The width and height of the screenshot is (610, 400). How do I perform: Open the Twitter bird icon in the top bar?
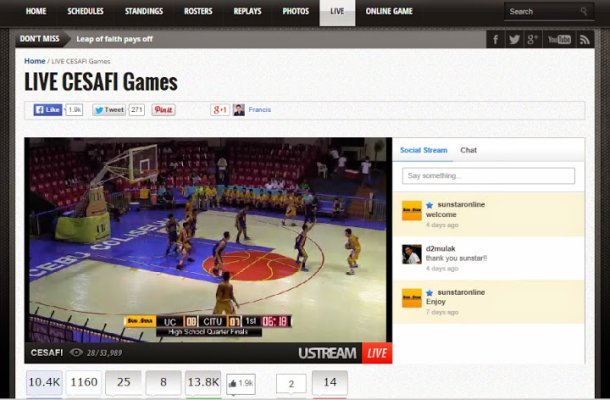tap(514, 39)
